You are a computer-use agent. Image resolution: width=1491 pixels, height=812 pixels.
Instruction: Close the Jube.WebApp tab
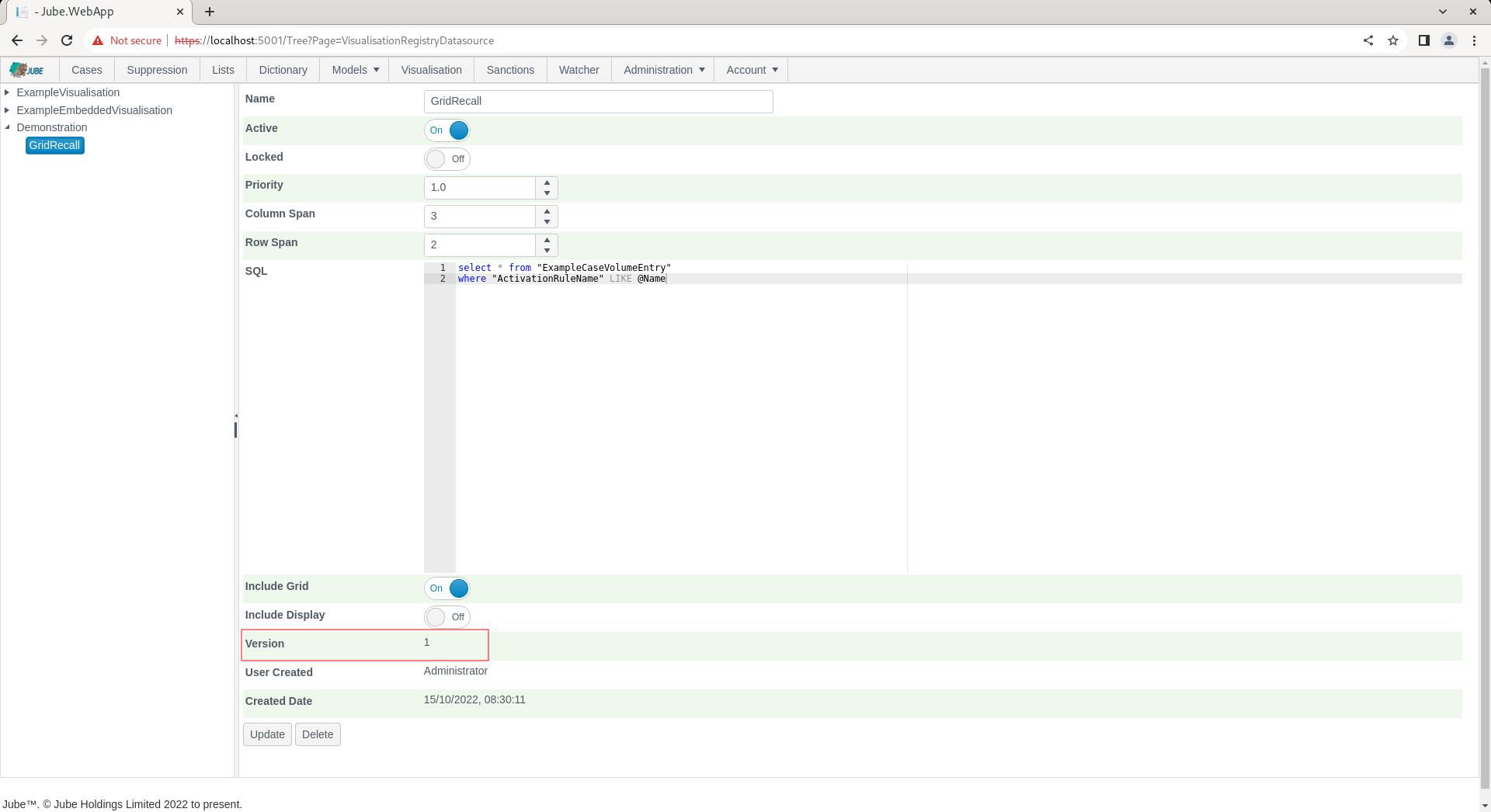tap(180, 12)
